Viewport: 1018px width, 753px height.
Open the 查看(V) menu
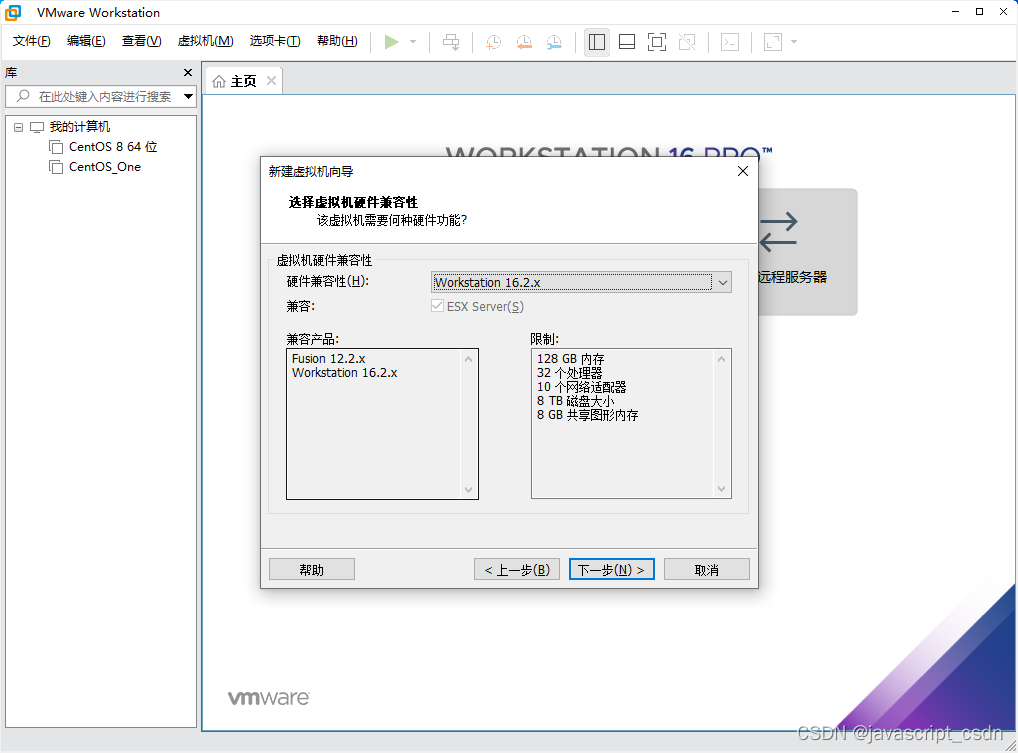coord(142,41)
